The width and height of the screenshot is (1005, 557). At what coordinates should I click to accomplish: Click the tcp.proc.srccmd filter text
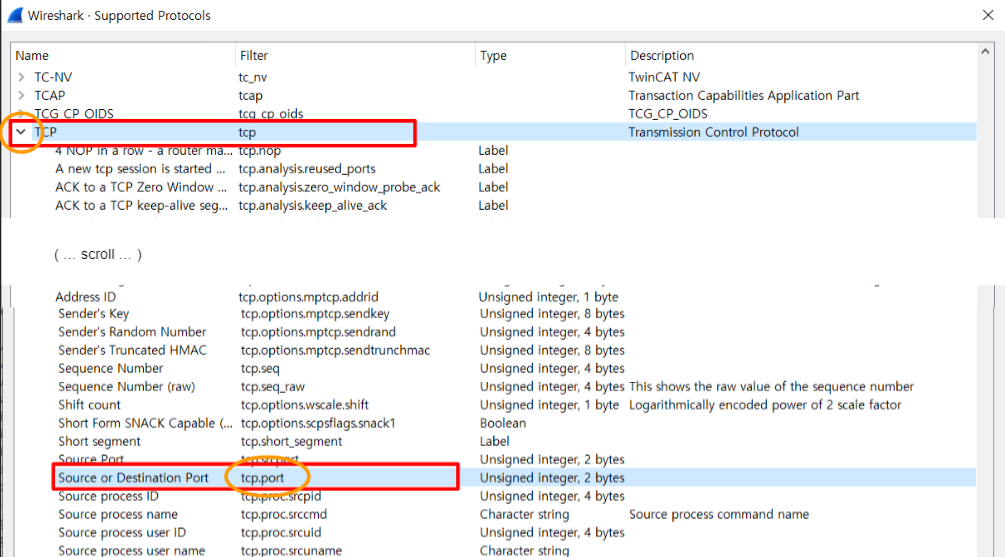284,515
